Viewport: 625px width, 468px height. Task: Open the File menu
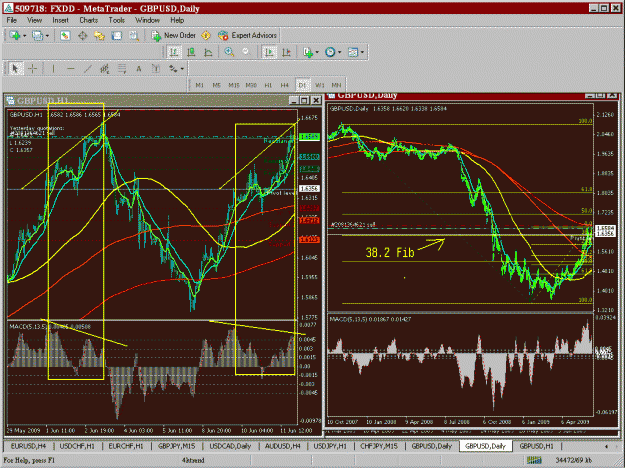tap(12, 20)
